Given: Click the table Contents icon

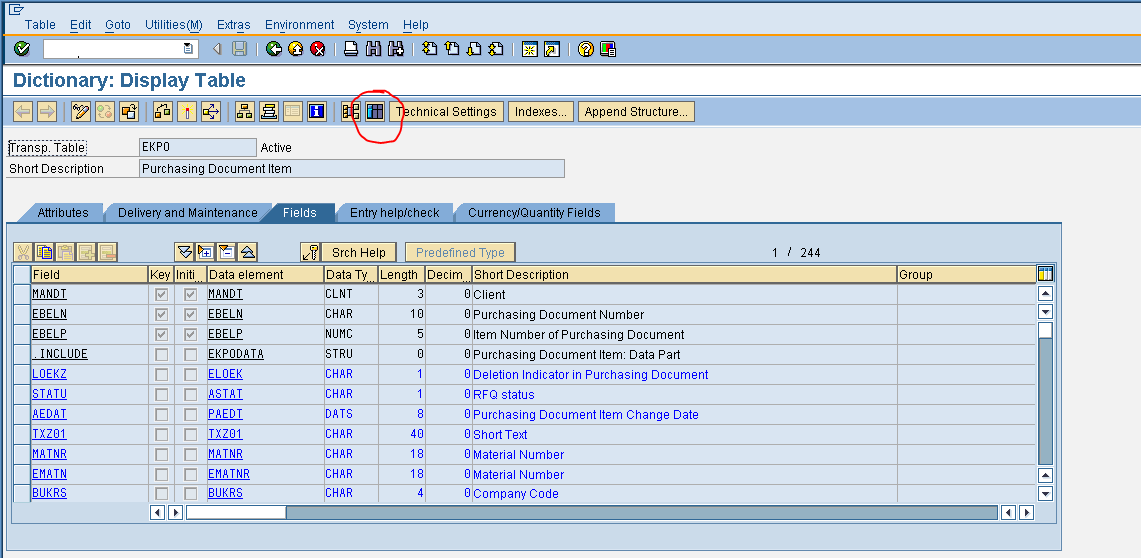Looking at the screenshot, I should [375, 111].
